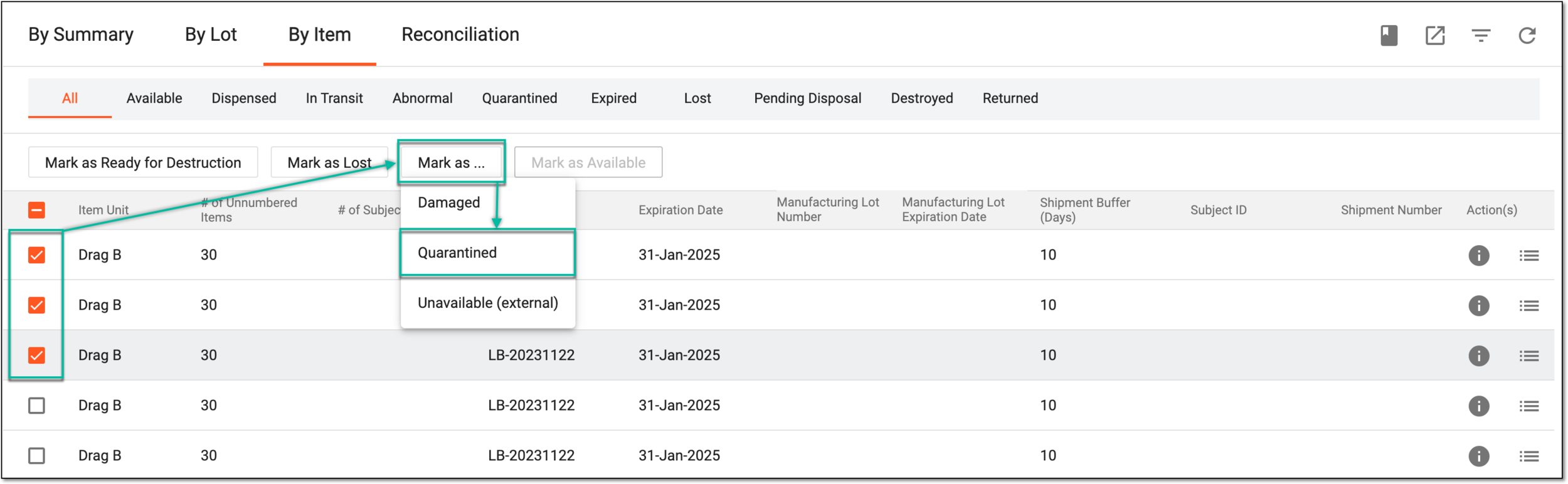Uncheck the second Drag B row checkbox
This screenshot has height=484, width=1568.
click(36, 305)
